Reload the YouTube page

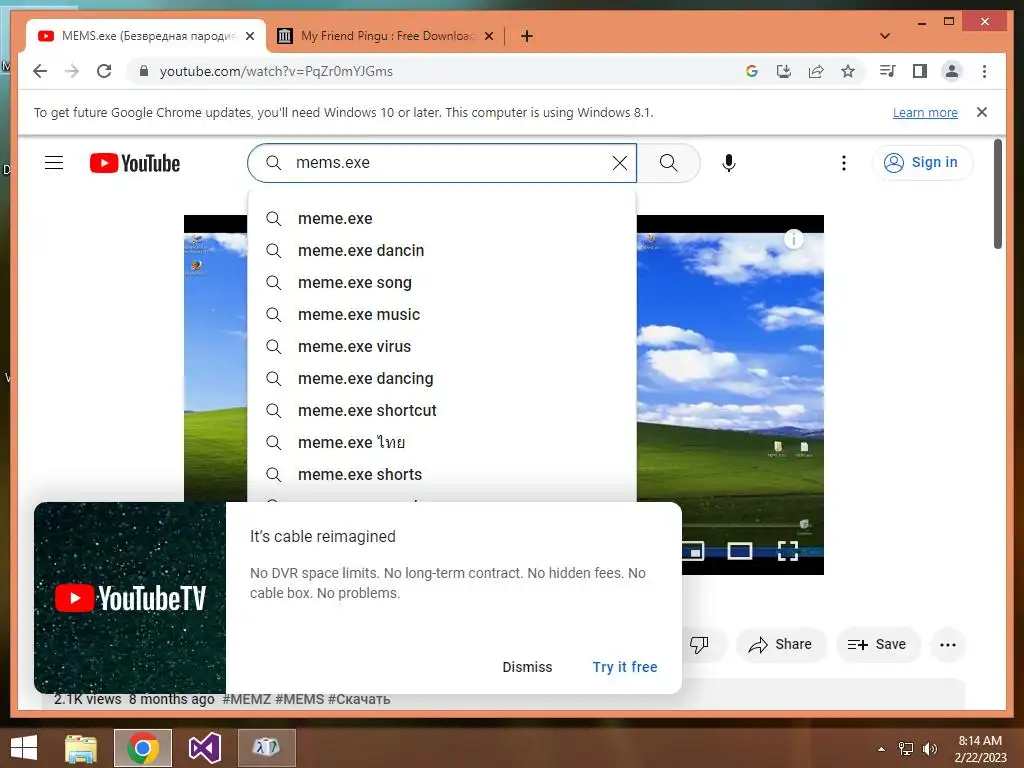(104, 71)
